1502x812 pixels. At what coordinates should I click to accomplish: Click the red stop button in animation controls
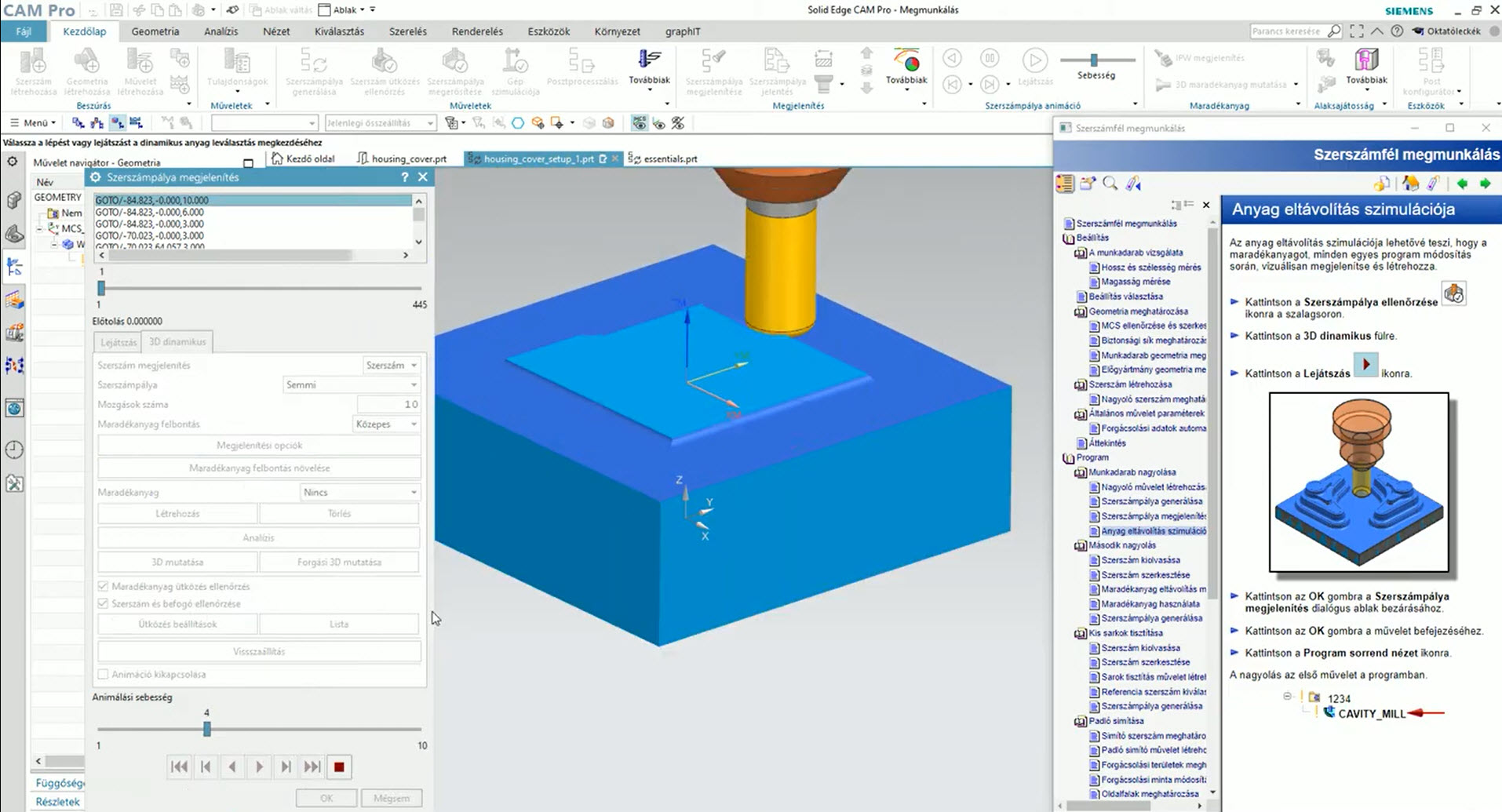tap(339, 766)
